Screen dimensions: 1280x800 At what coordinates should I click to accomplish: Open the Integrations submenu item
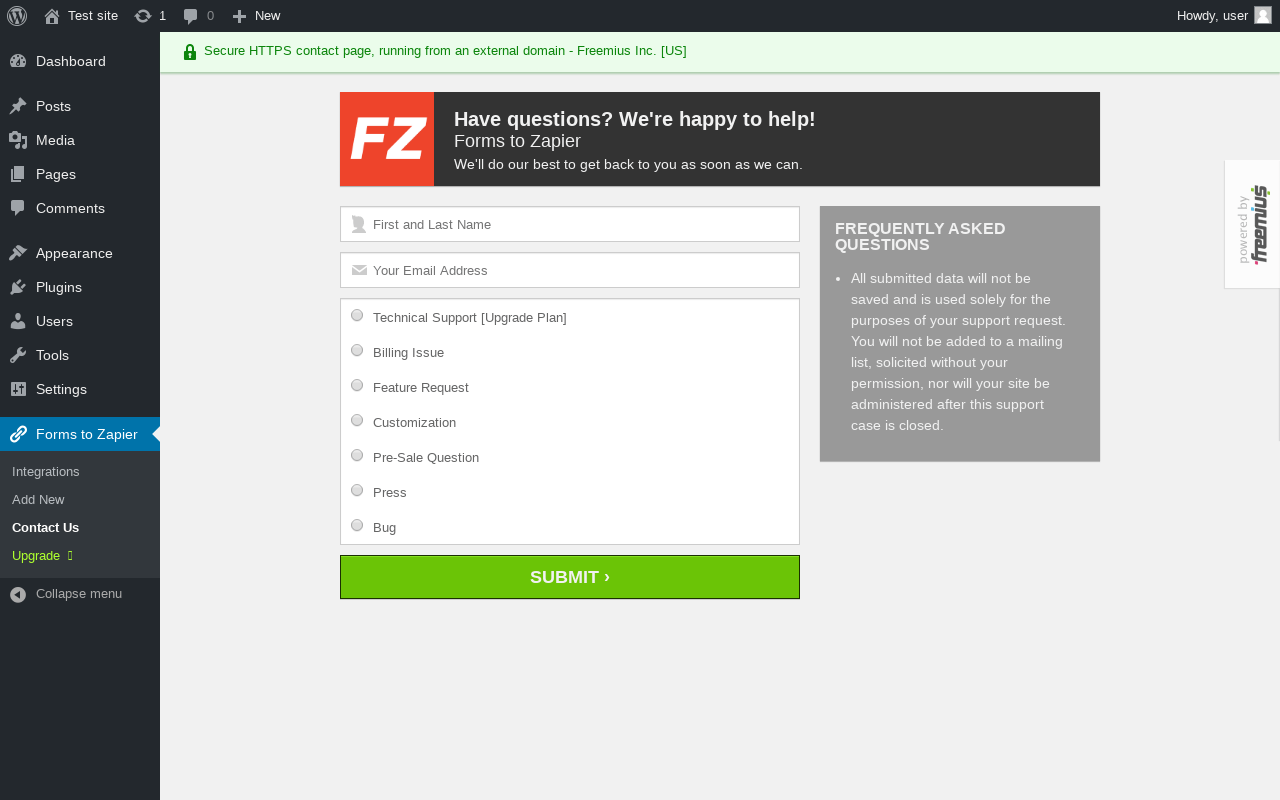(46, 472)
